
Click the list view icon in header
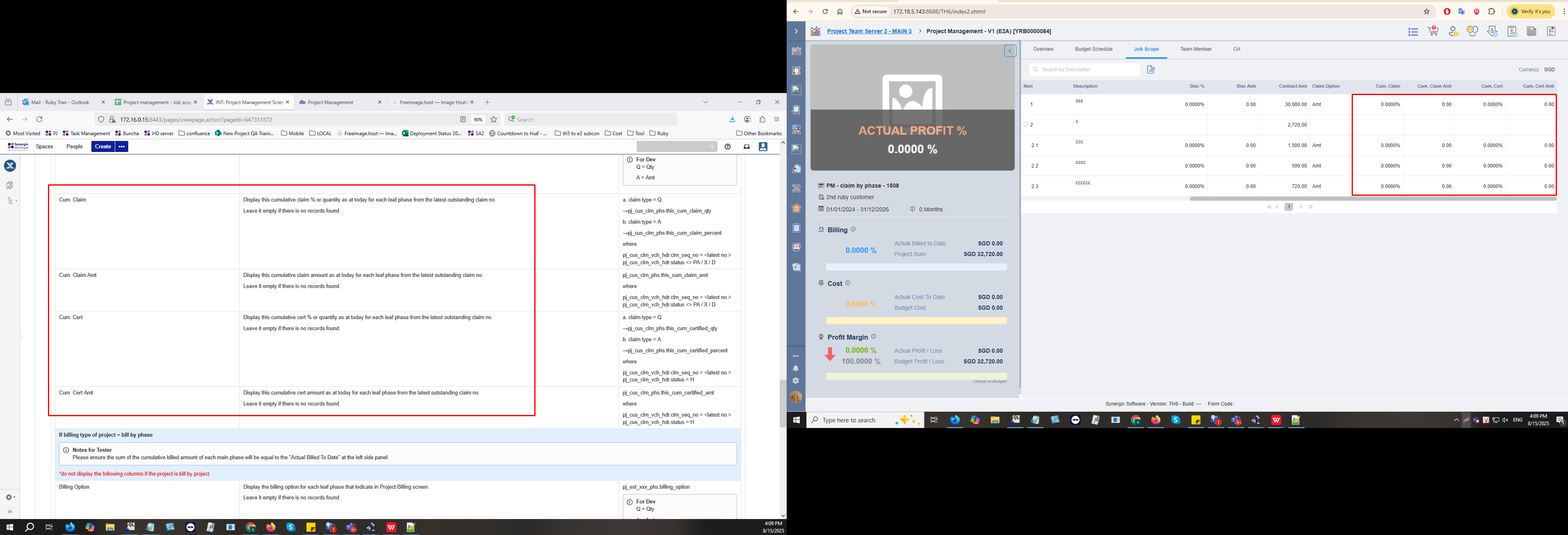pos(1414,32)
